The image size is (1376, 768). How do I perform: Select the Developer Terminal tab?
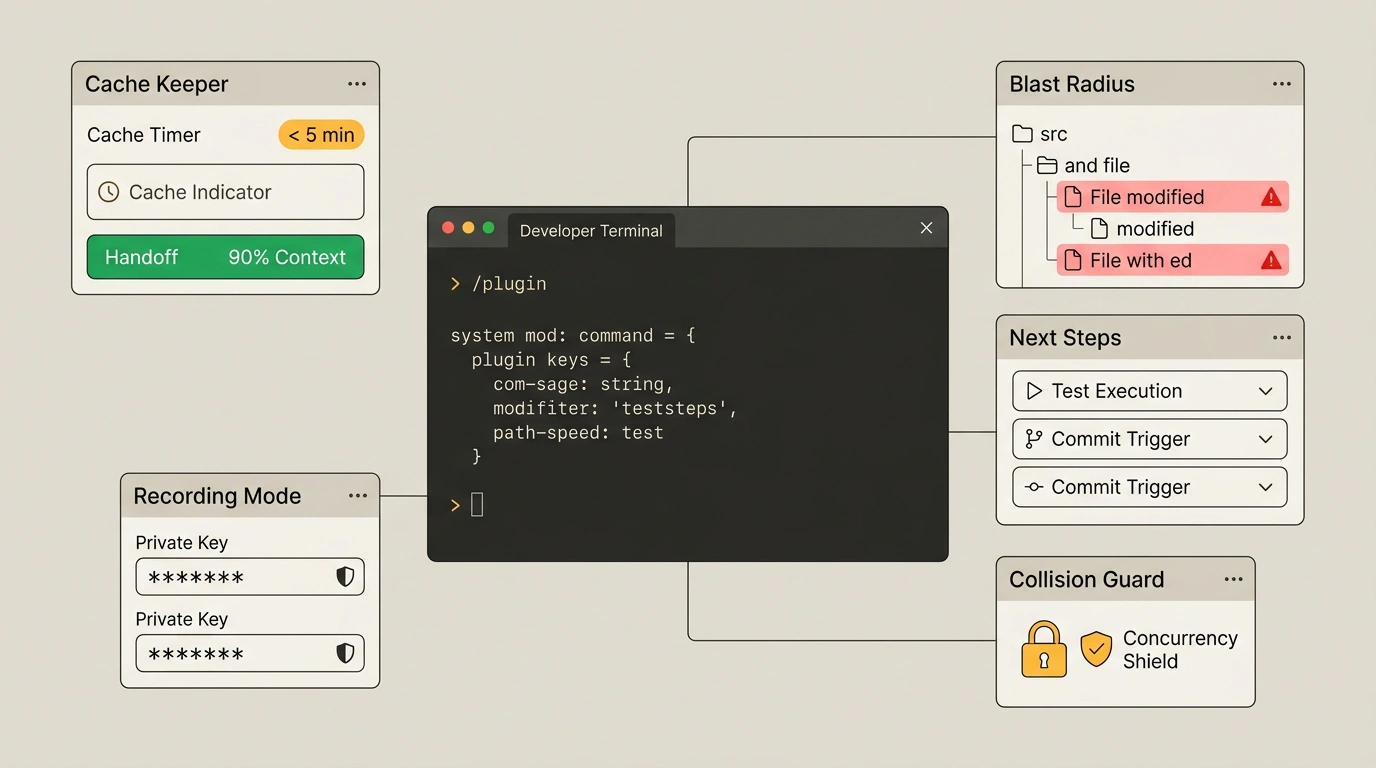point(591,230)
